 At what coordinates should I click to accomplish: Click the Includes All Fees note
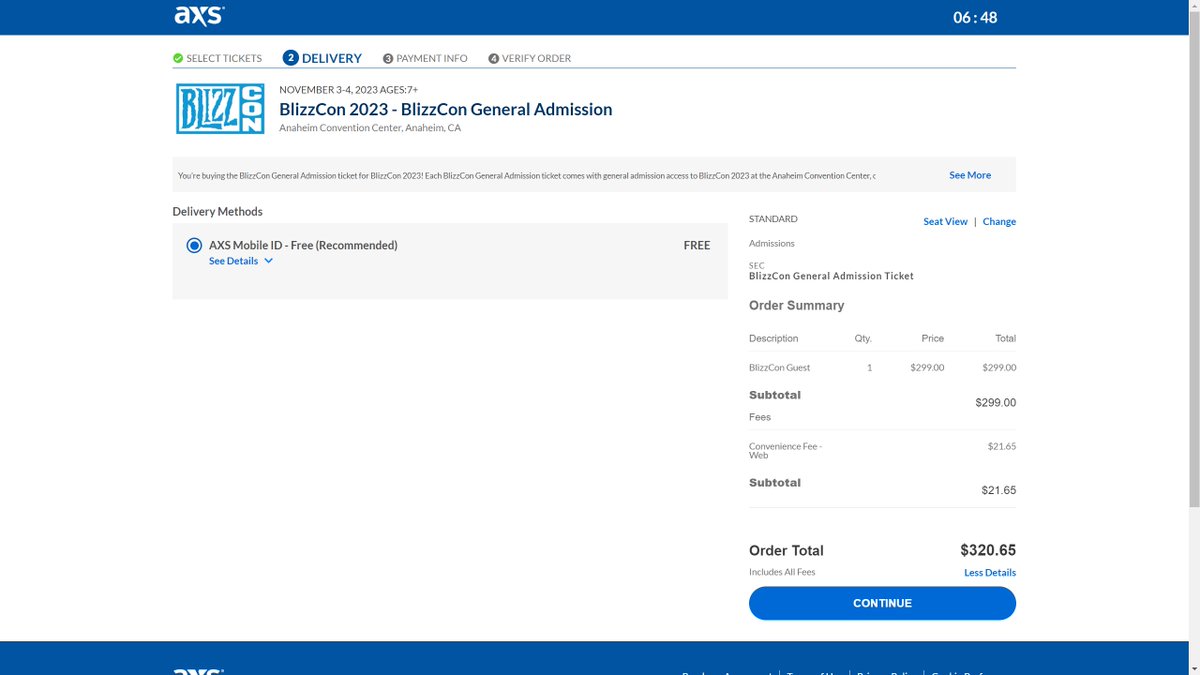(782, 573)
